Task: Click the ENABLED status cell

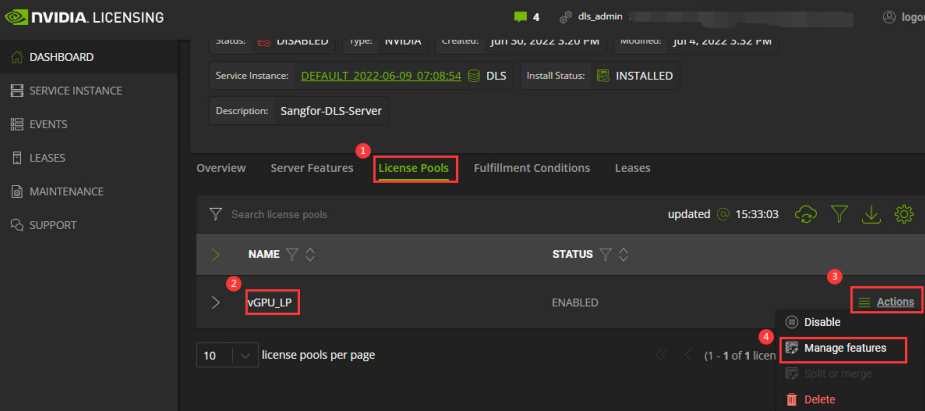Action: pos(575,303)
